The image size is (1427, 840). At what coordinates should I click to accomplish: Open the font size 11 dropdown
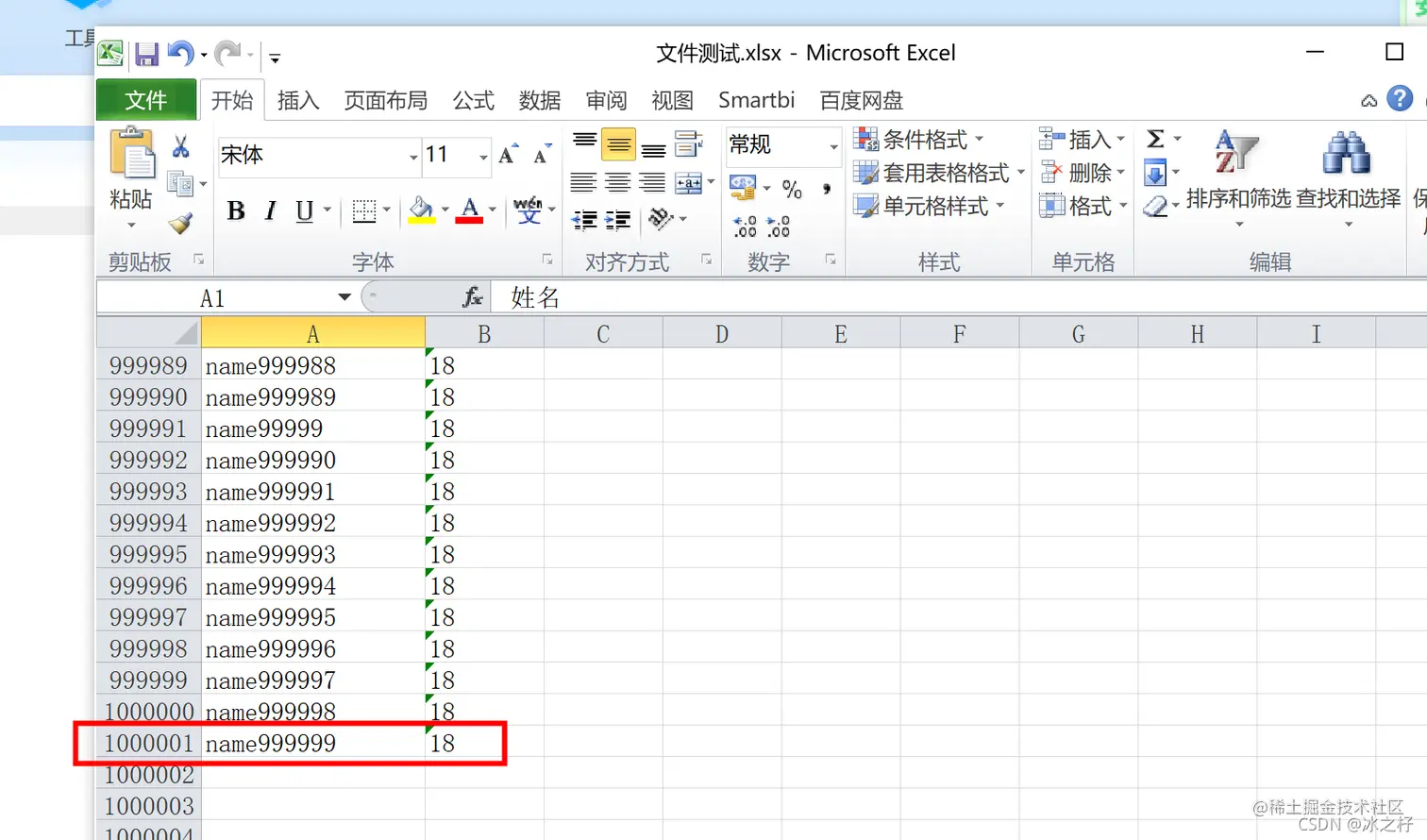click(x=483, y=157)
